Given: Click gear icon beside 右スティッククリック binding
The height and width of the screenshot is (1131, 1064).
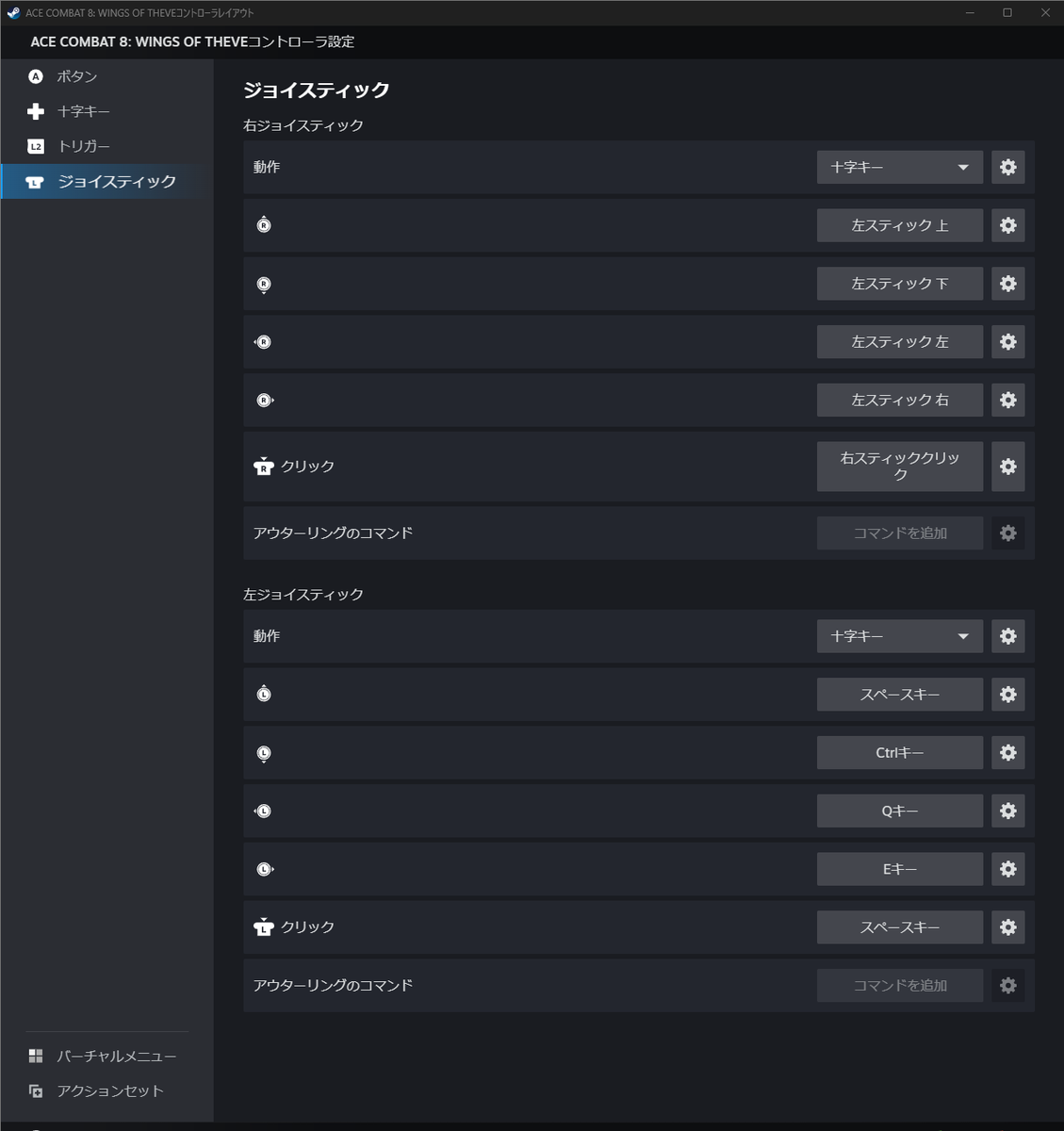Looking at the screenshot, I should coord(1007,467).
